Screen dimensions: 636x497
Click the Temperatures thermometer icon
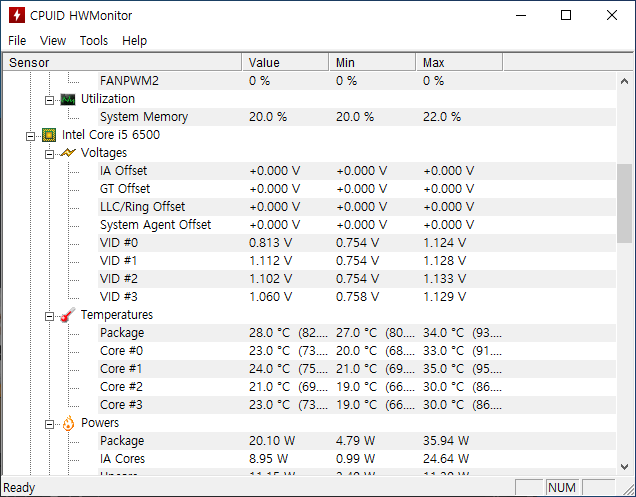[x=68, y=315]
